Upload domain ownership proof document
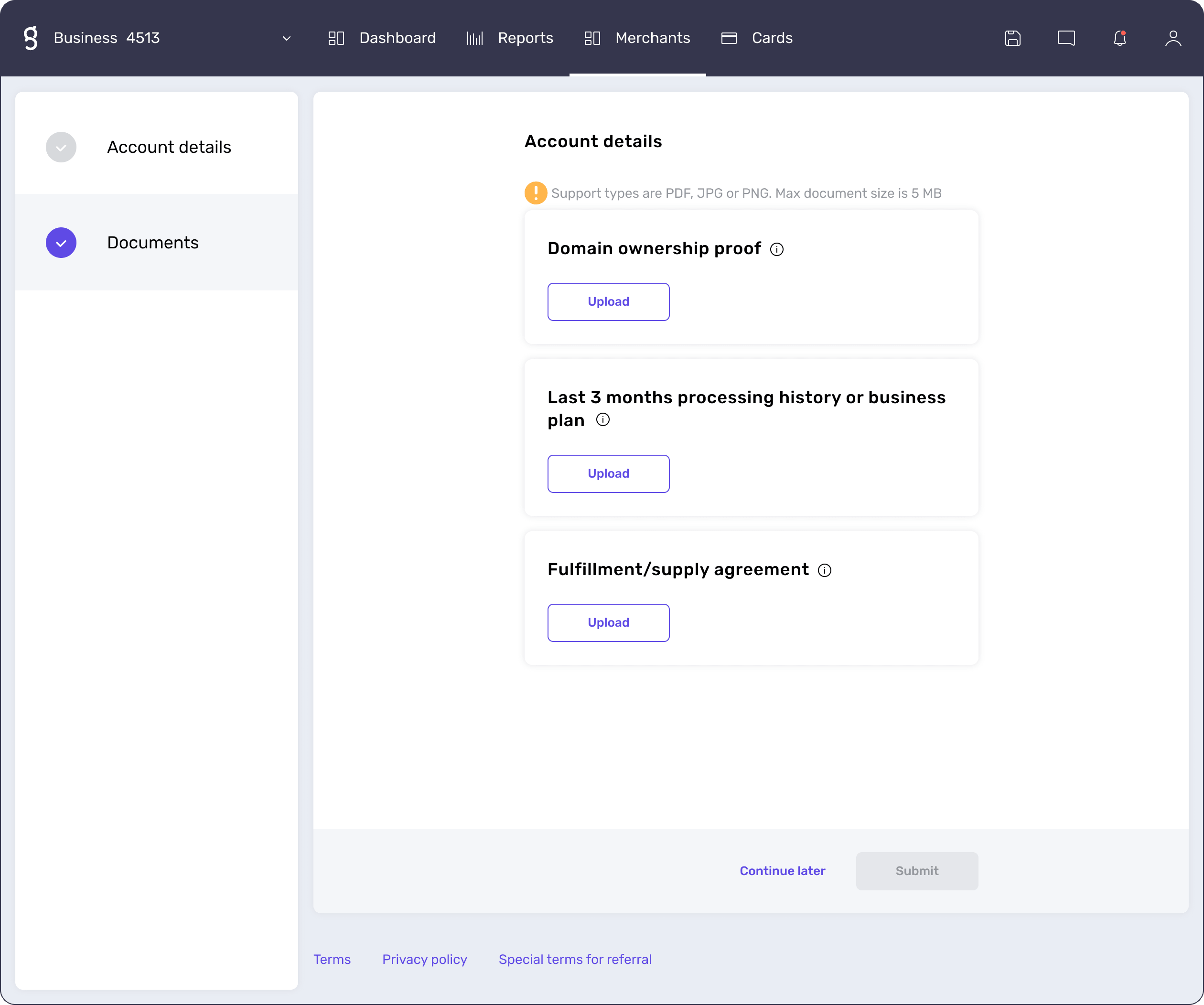Screen dimensions: 1204x1005 tap(608, 301)
